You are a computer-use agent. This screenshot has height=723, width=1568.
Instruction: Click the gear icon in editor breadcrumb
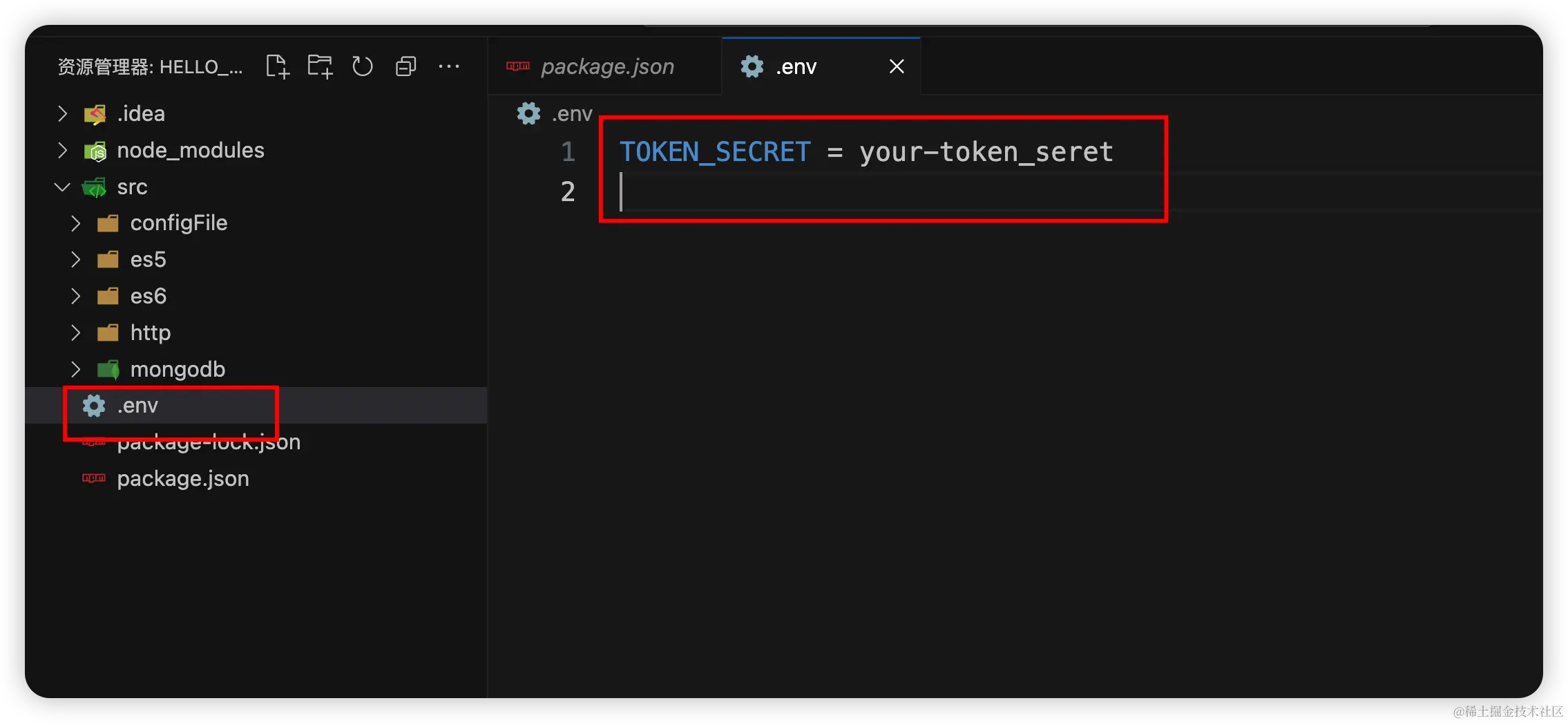pyautogui.click(x=528, y=113)
